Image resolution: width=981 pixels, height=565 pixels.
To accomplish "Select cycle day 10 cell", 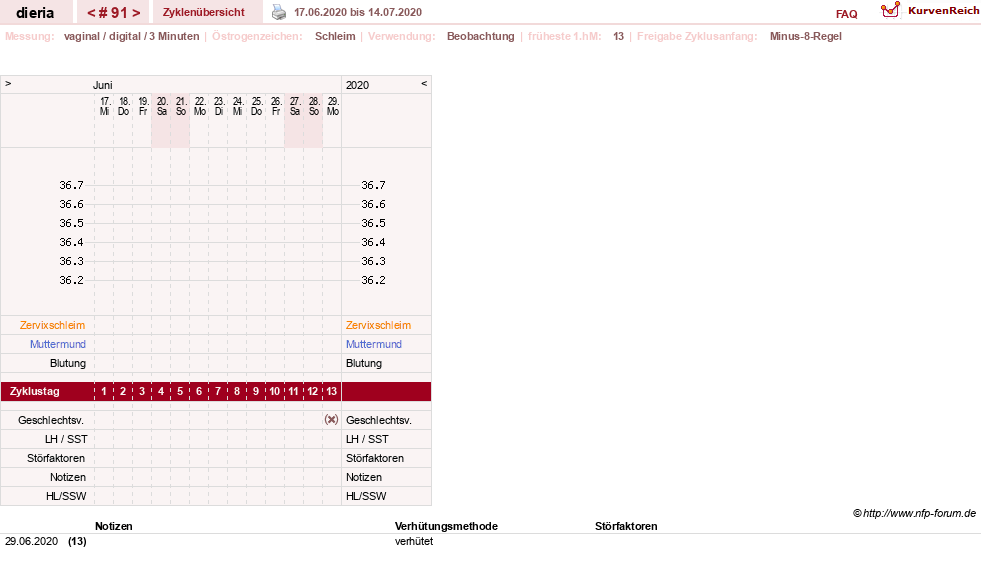I will (275, 391).
